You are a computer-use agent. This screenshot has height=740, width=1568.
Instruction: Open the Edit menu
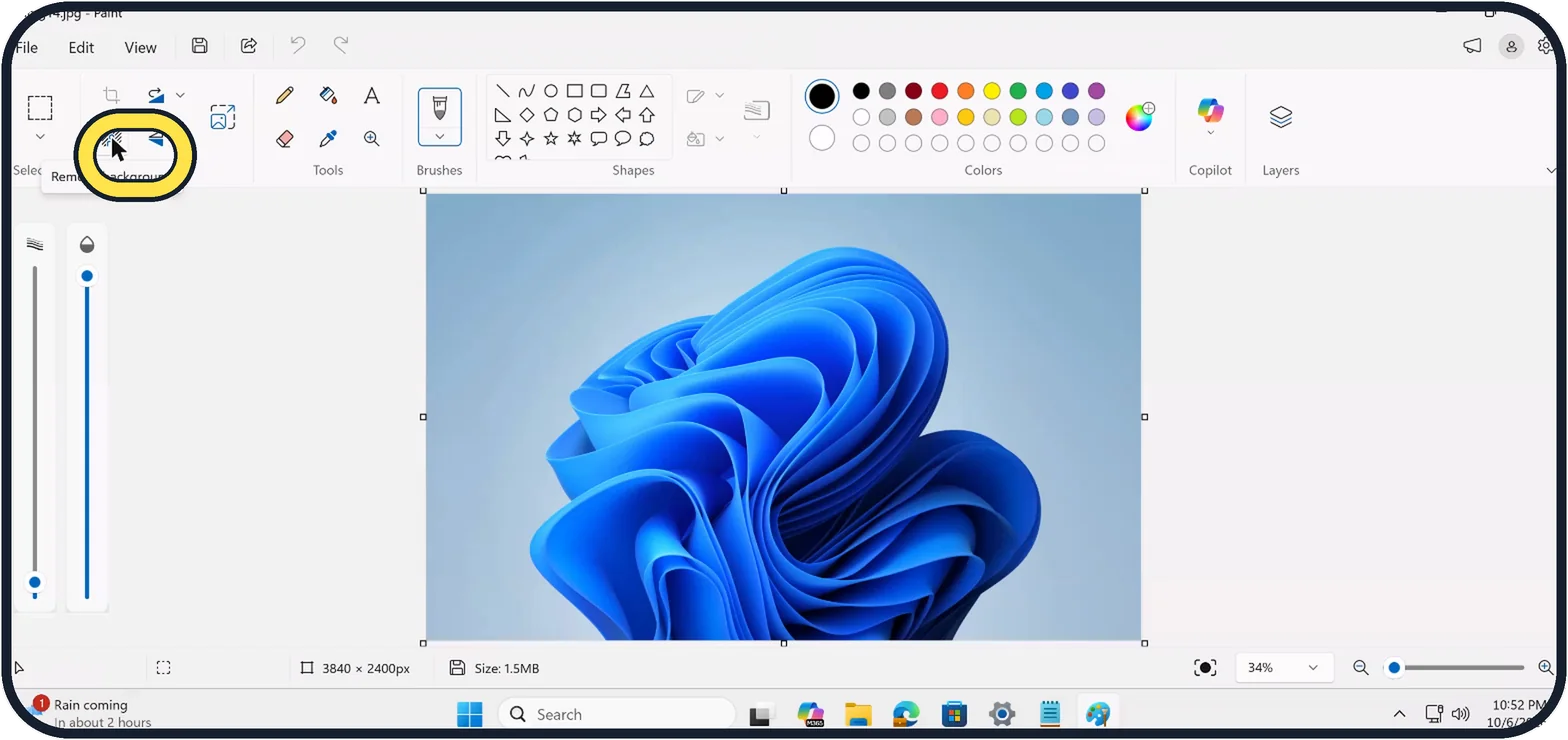[x=81, y=47]
